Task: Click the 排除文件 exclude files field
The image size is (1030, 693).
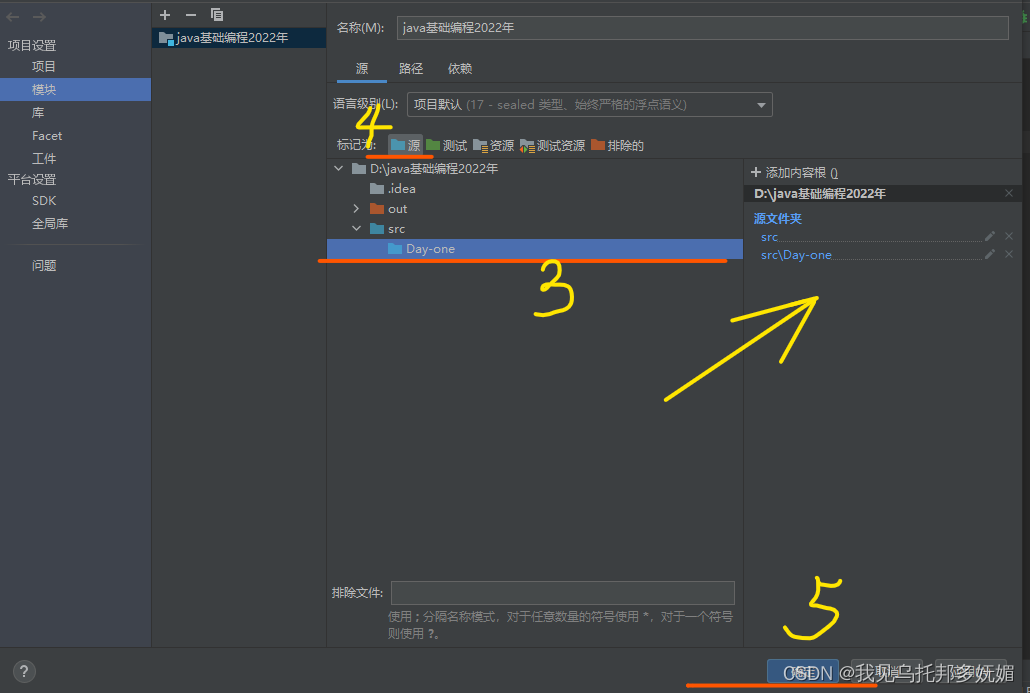Action: (562, 592)
